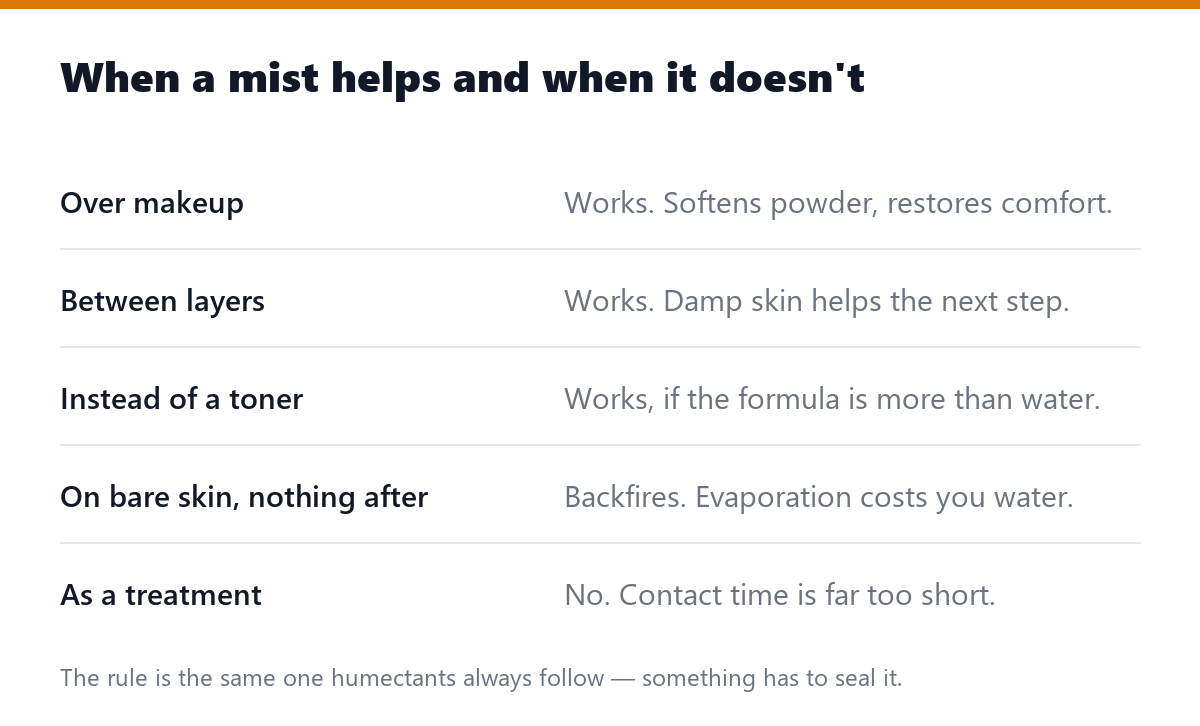Click the divider line below 'Over makeup'

600,249
